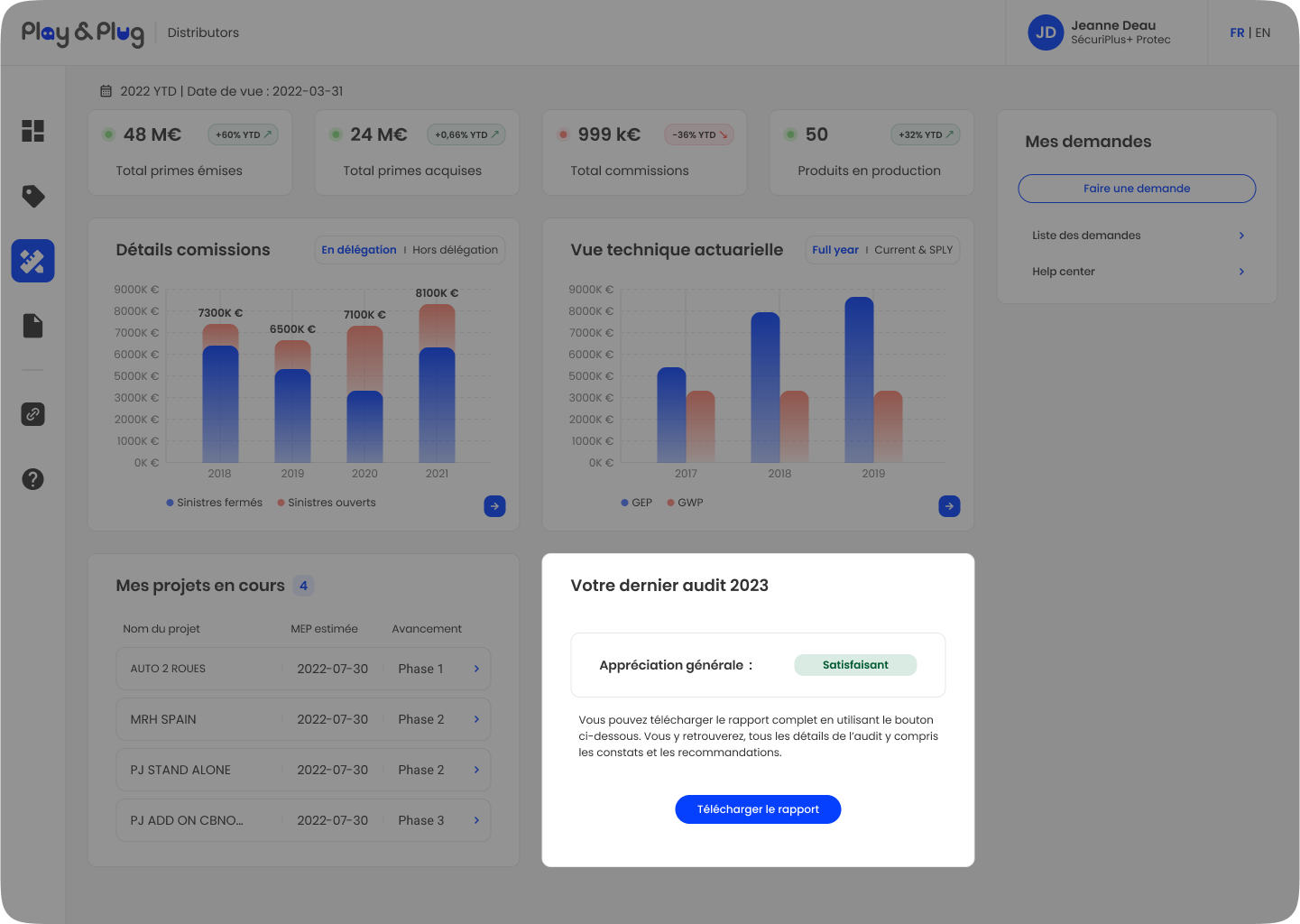This screenshot has width=1300, height=924.
Task: Select Current & SPLY view
Action: pyautogui.click(x=913, y=250)
